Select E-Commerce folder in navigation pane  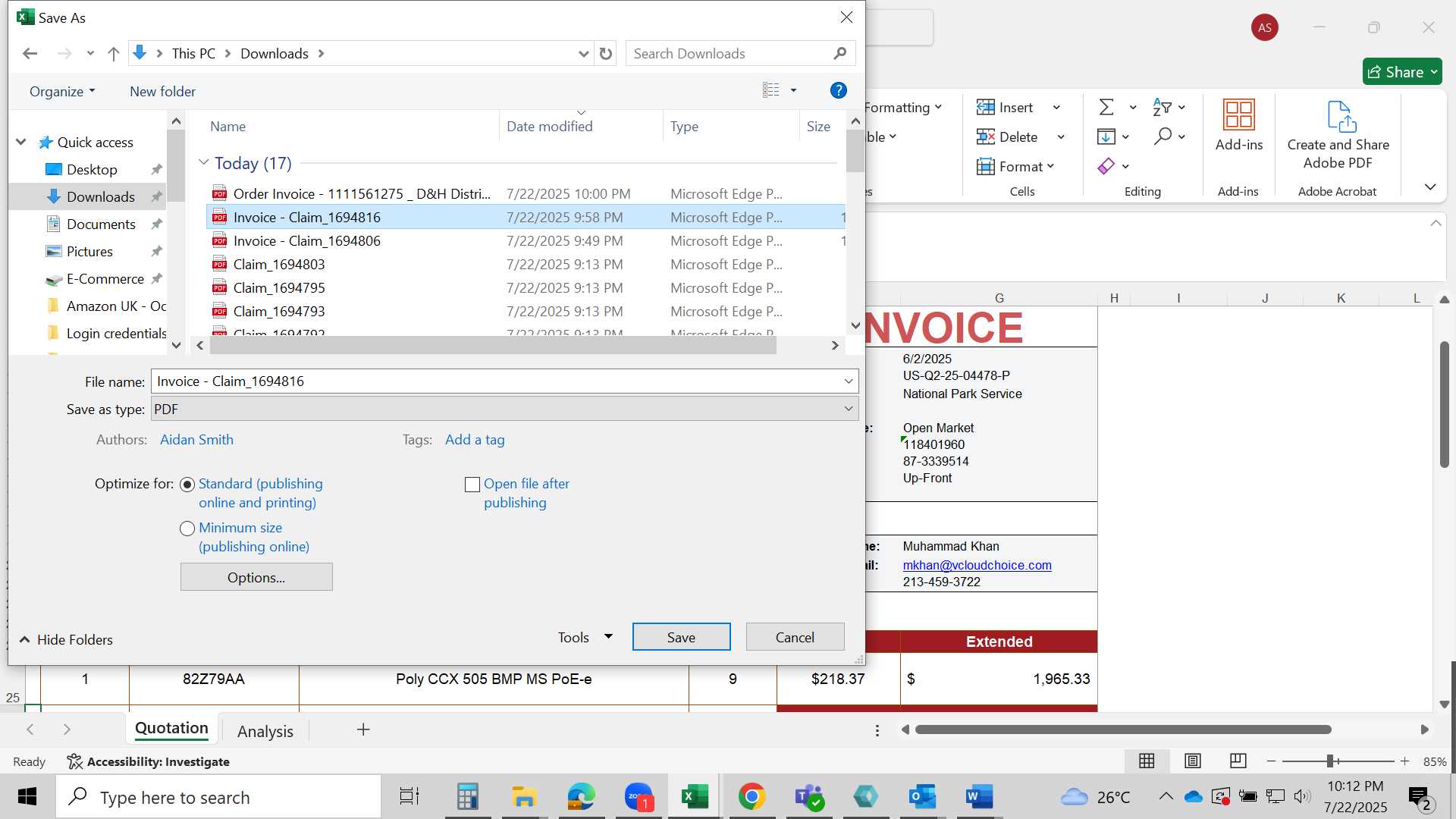coord(105,279)
